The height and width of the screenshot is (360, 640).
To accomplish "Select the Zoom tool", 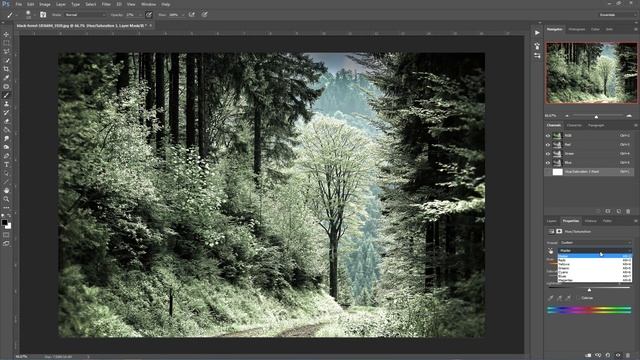I will [x=6, y=199].
